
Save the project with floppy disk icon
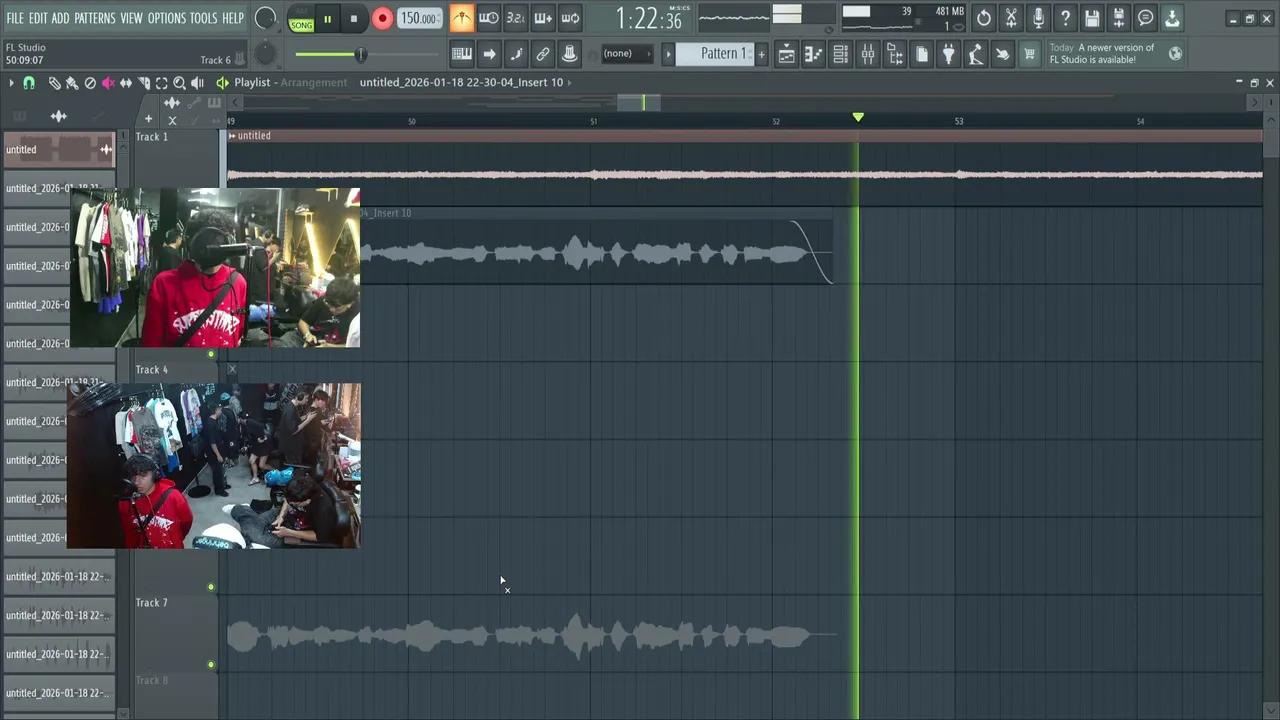1092,18
